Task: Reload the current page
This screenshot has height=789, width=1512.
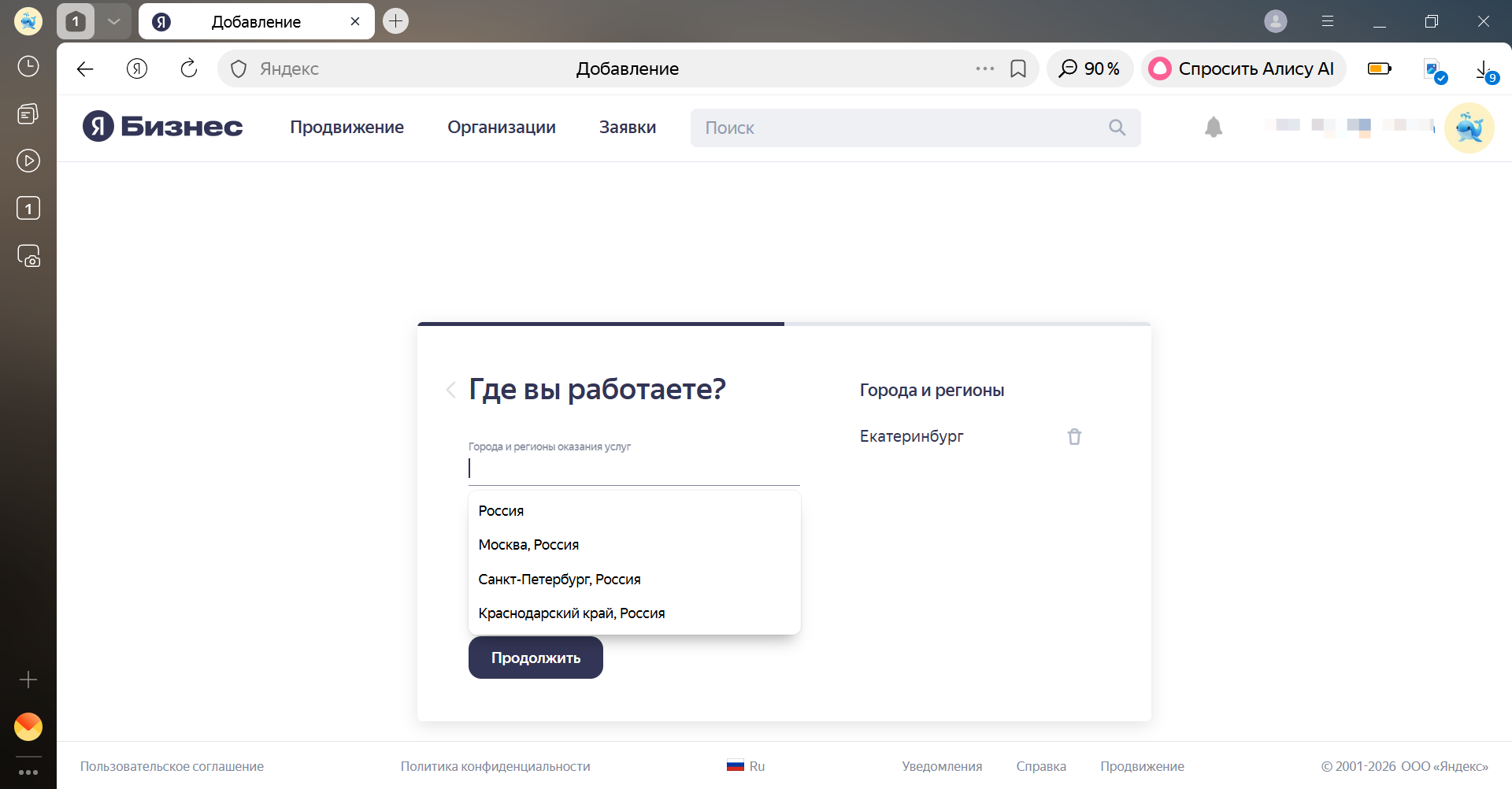Action: [188, 69]
